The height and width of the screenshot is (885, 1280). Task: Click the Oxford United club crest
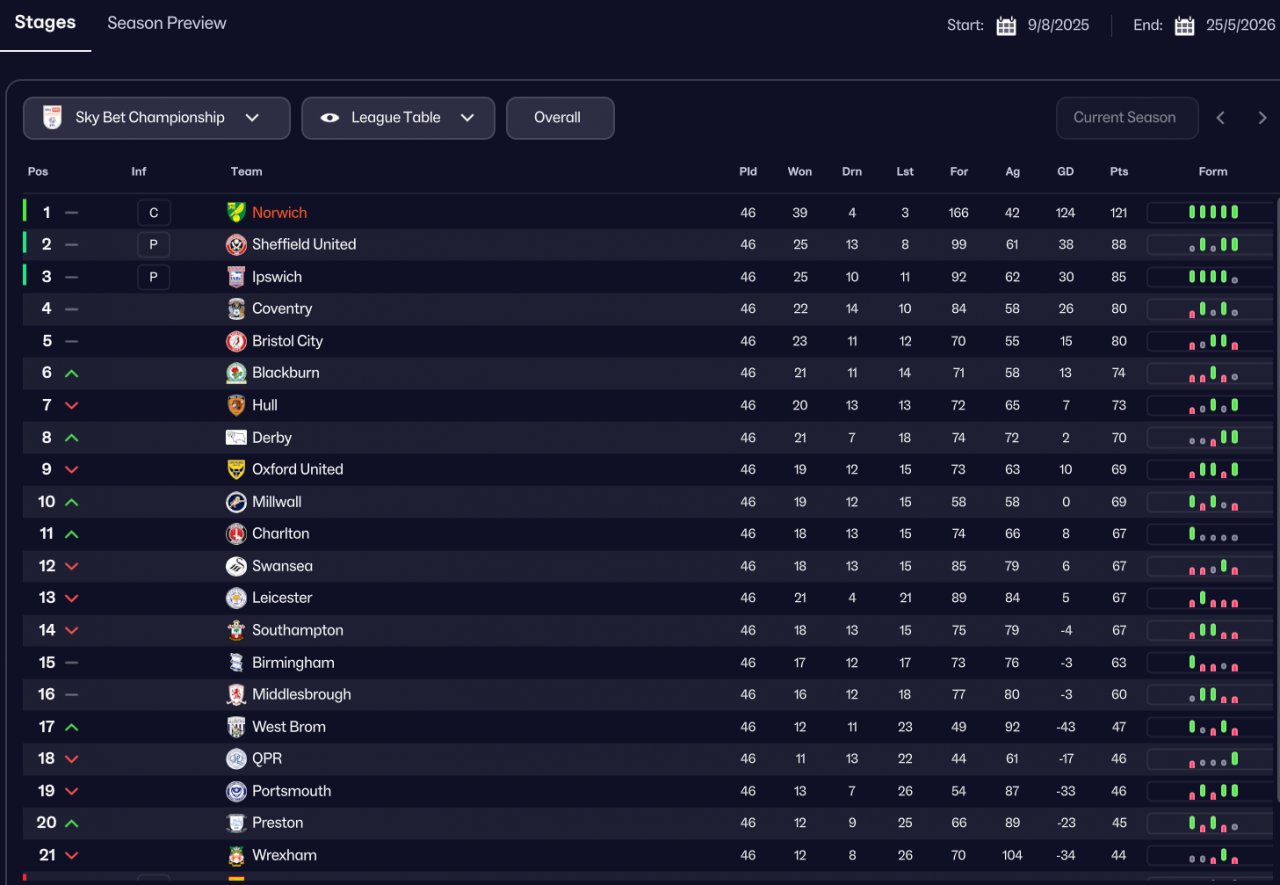coord(236,470)
